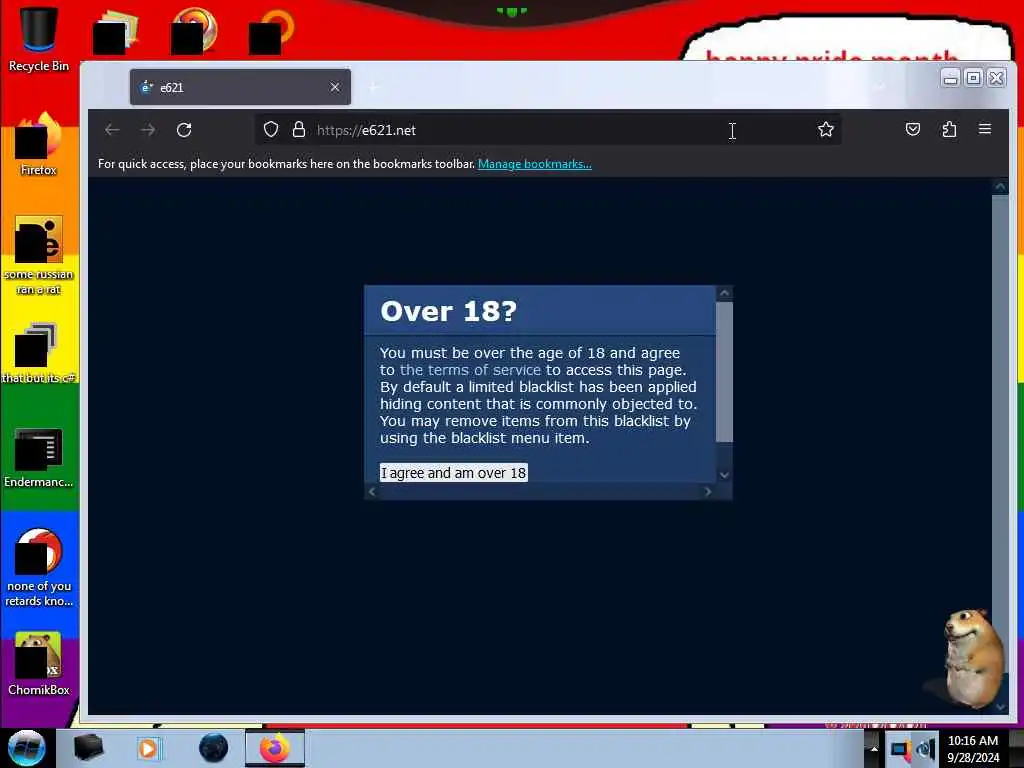The width and height of the screenshot is (1024, 768).
Task: Open the Extensions puzzle icon
Action: pos(949,129)
